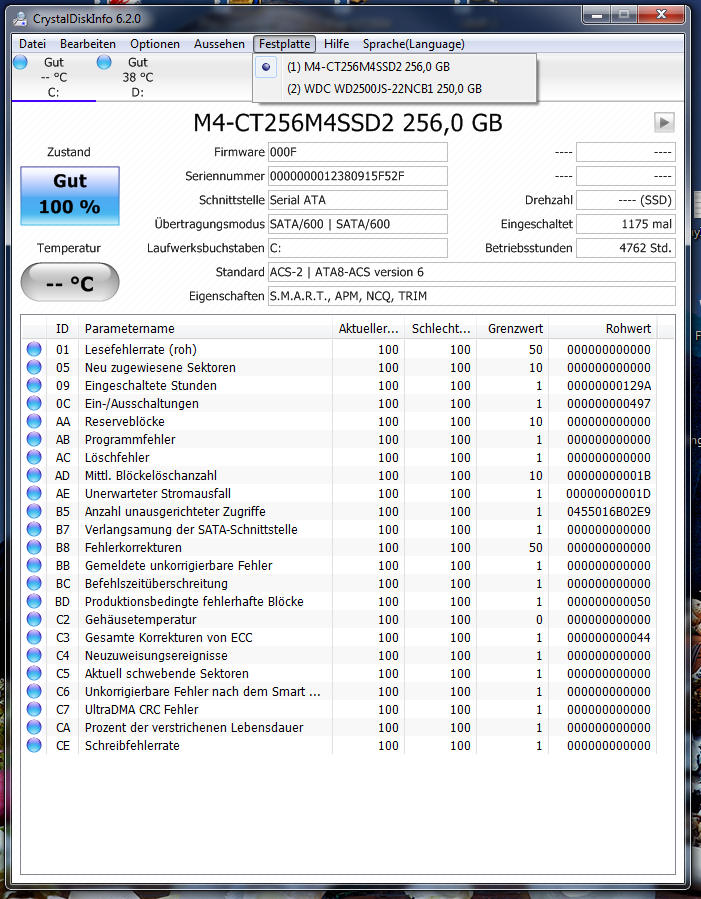This screenshot has height=899, width=701.
Task: Click the Standard field ACS-2
Action: click(472, 272)
